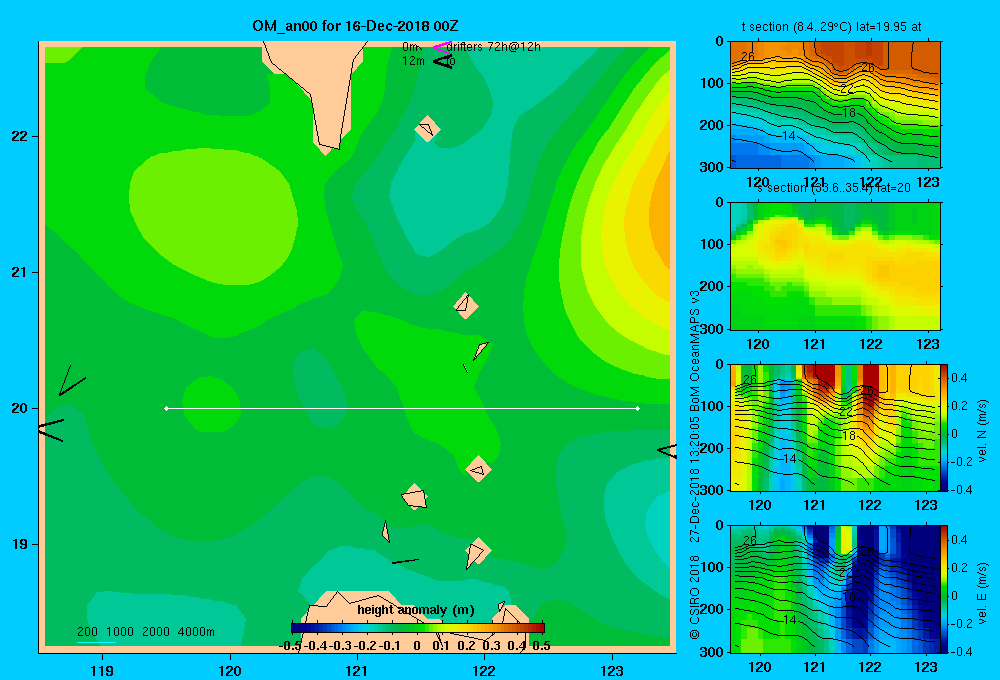
Task: Click longitude label 120 on main map axis
Action: [230, 670]
